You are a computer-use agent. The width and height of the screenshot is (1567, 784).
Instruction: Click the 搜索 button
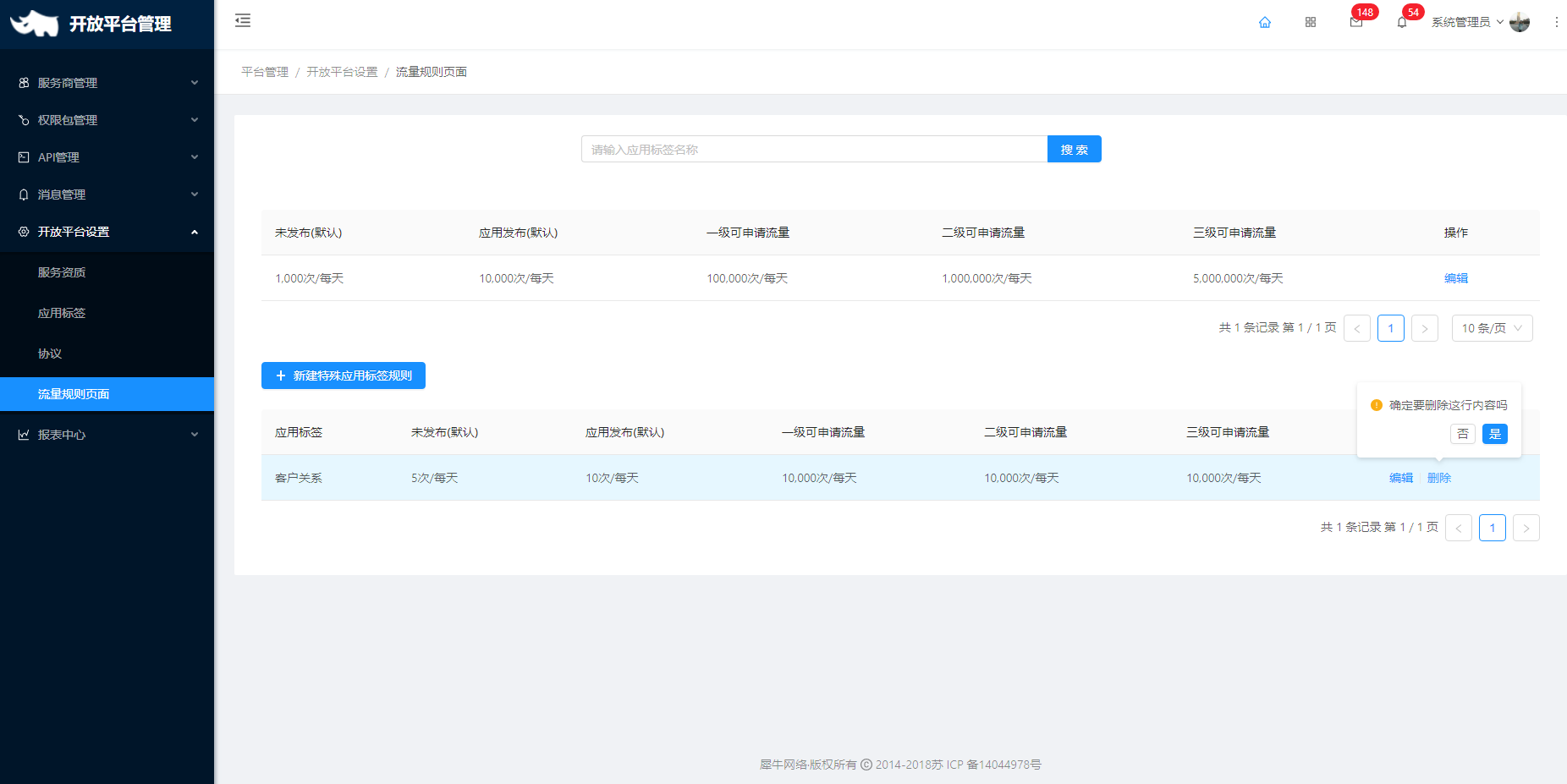pos(1075,149)
